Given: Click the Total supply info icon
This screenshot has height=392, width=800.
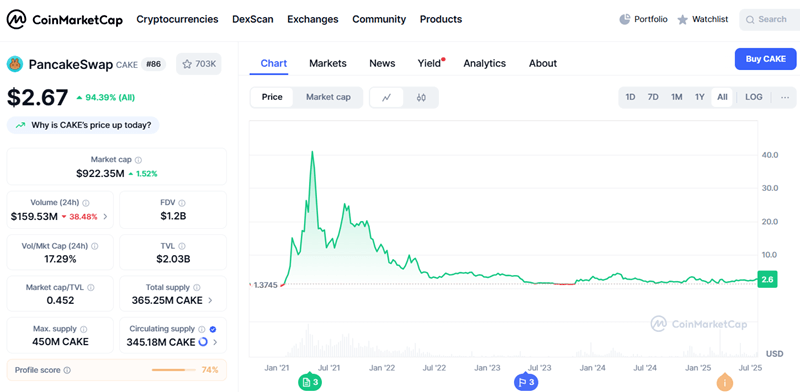Looking at the screenshot, I should (x=196, y=288).
